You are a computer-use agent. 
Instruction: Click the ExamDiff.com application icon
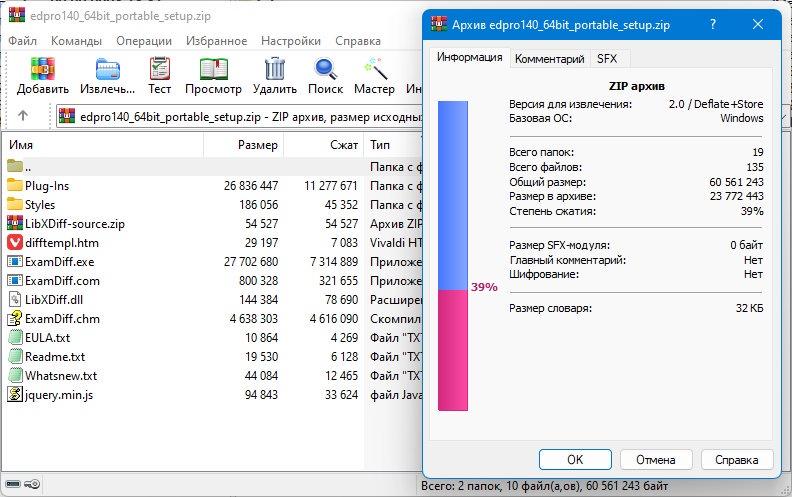[x=15, y=280]
